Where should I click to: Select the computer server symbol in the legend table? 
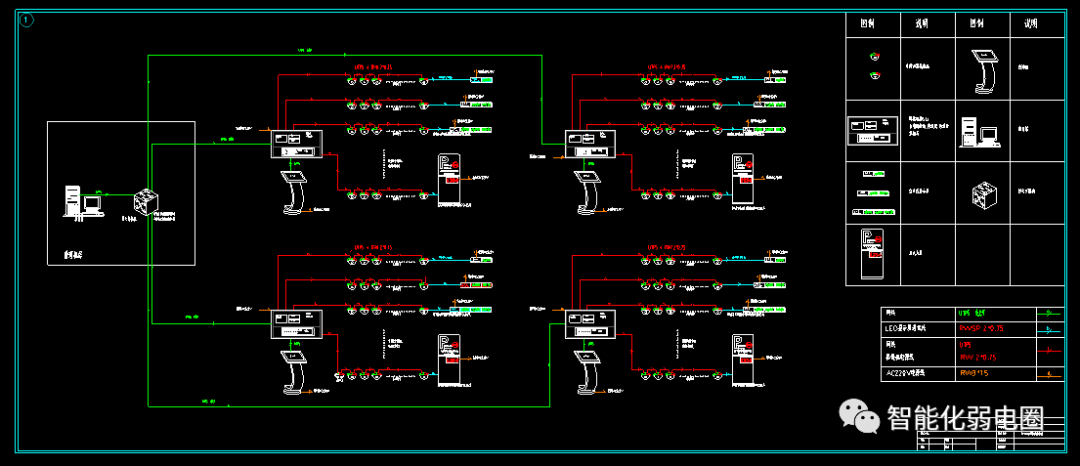coord(981,132)
